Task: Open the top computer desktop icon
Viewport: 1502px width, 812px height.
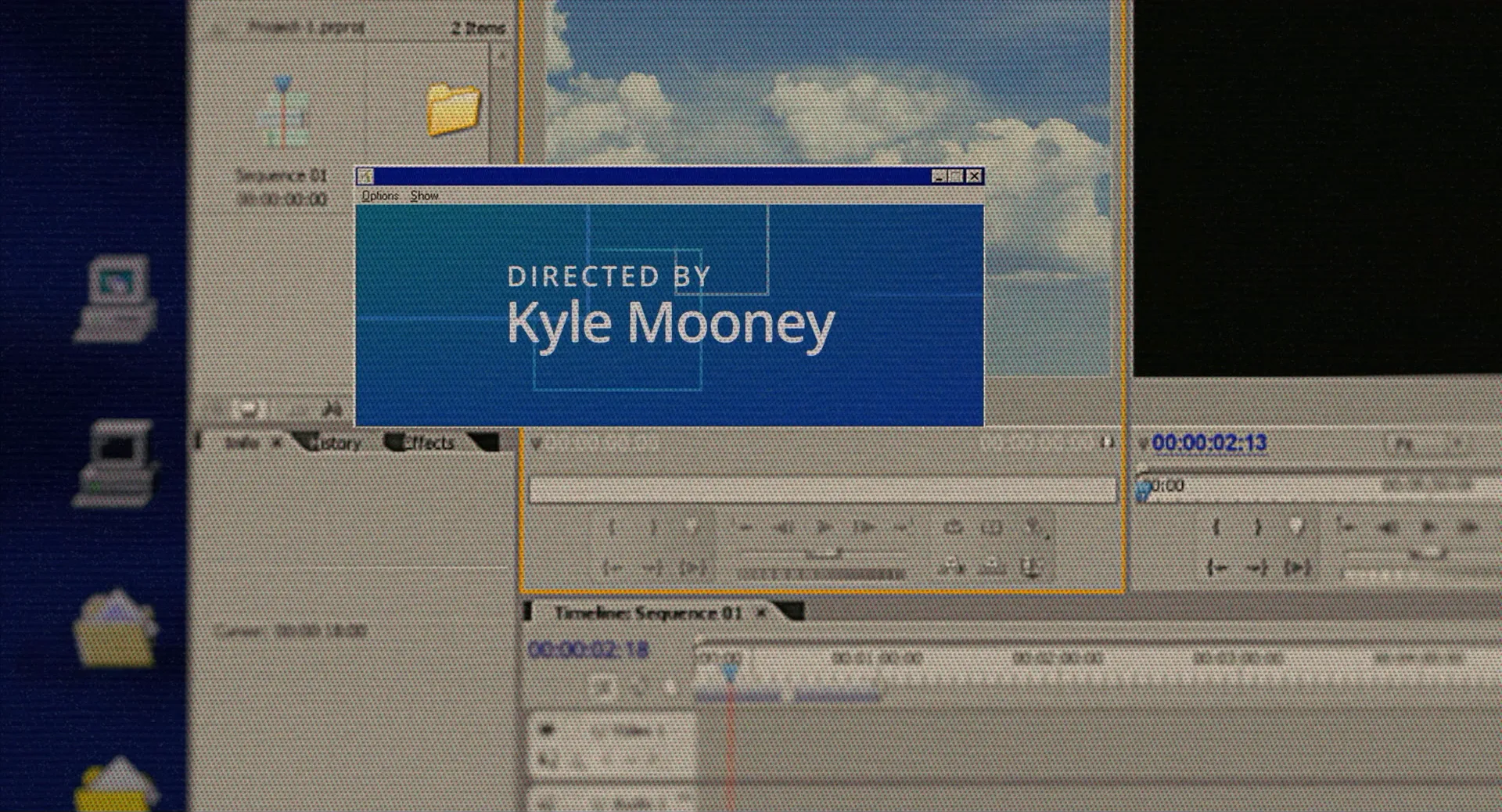Action: point(117,300)
